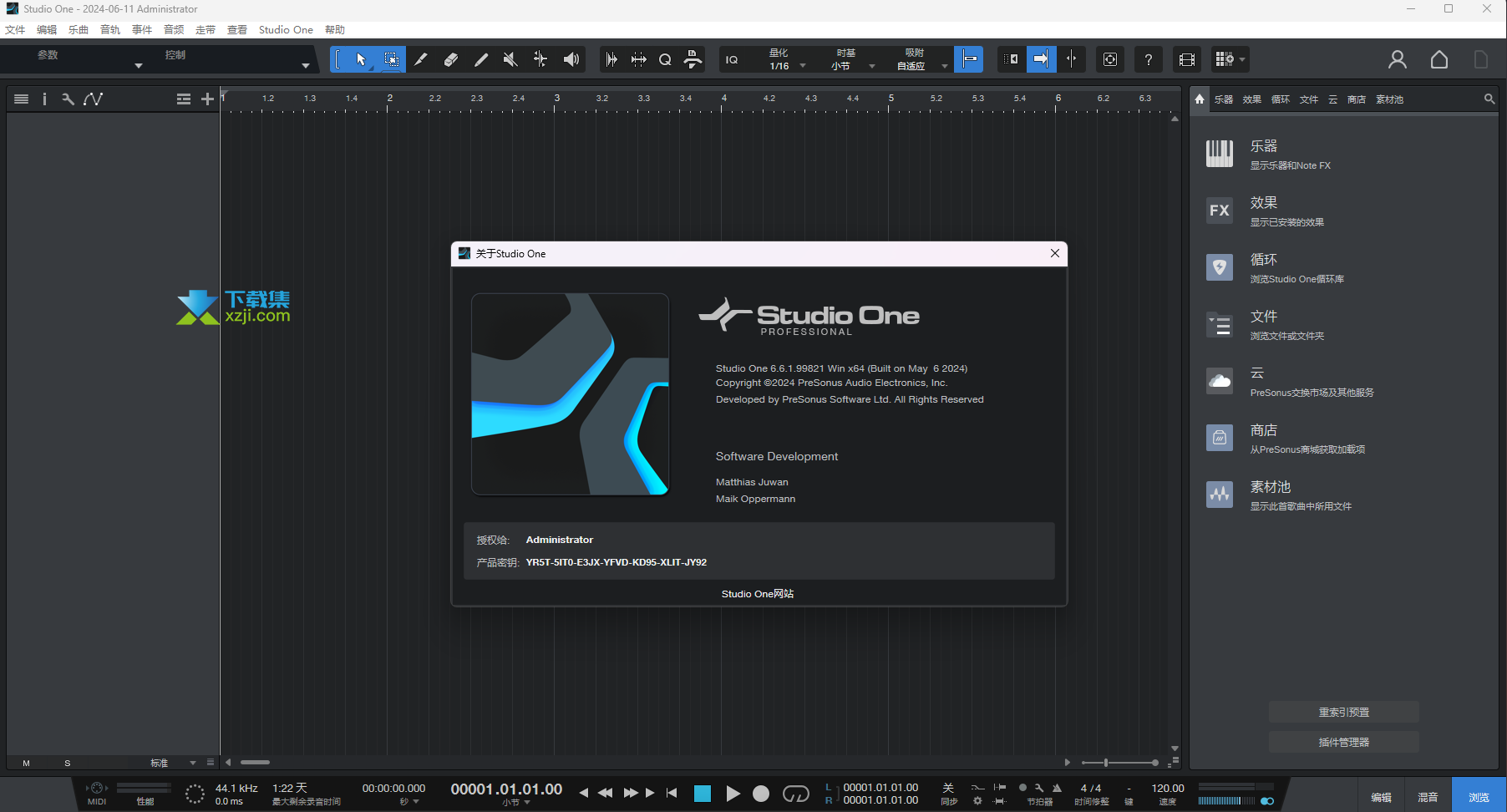Toggle cursor follows edit position

pyautogui.click(x=1071, y=59)
